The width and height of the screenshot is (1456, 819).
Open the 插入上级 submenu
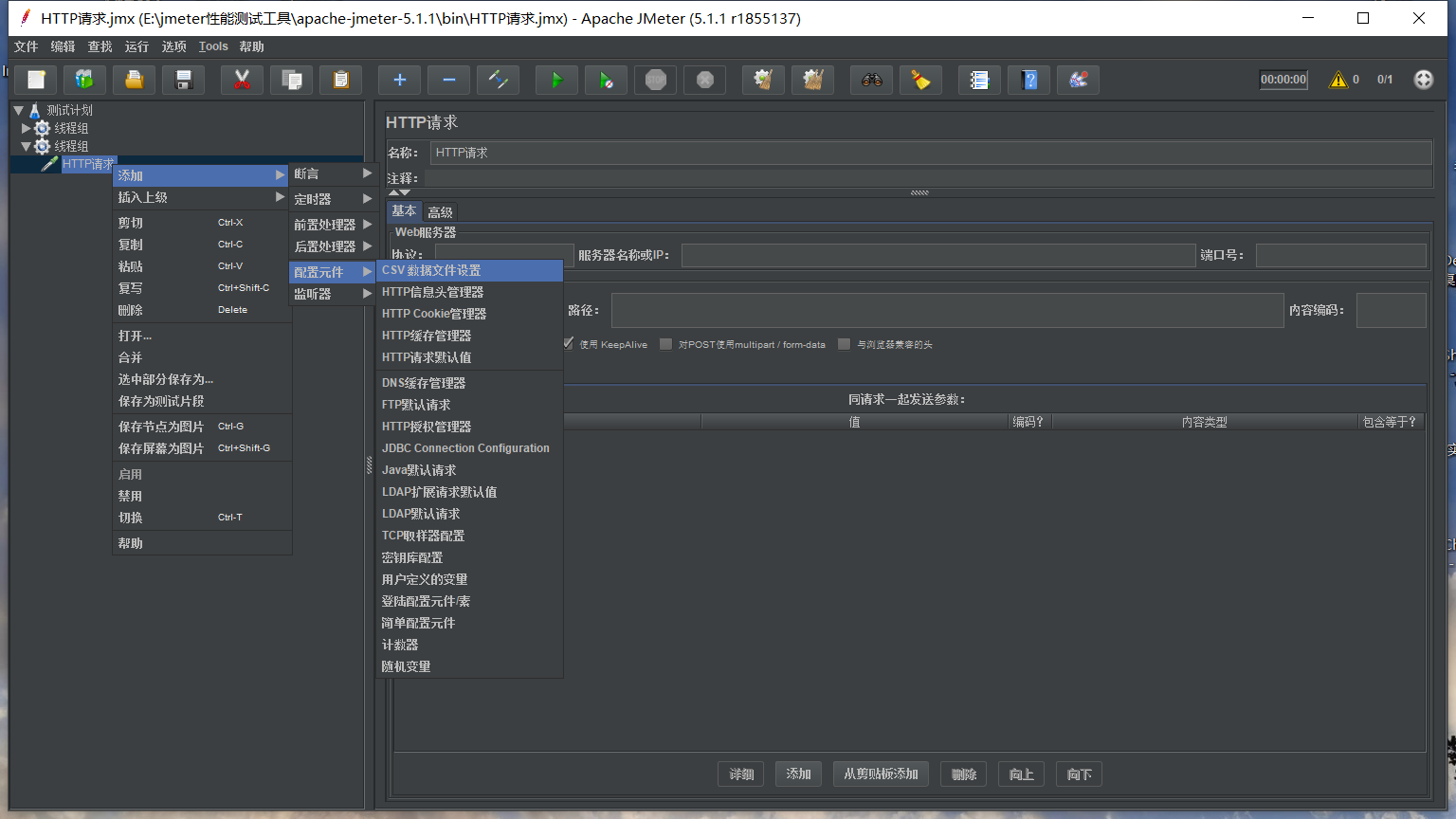201,197
